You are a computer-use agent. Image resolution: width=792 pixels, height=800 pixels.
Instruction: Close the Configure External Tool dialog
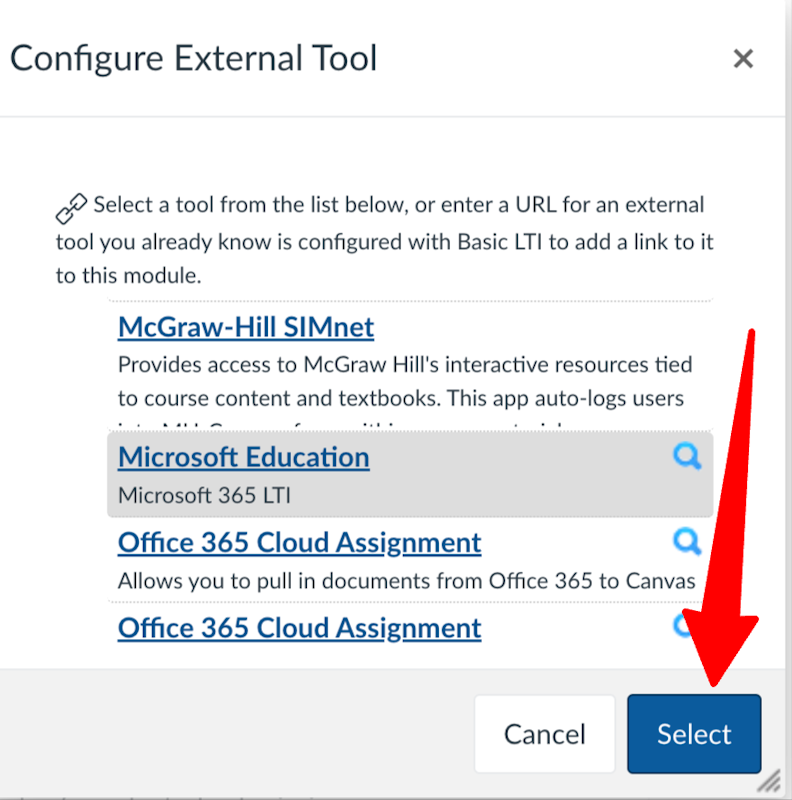pos(743,58)
